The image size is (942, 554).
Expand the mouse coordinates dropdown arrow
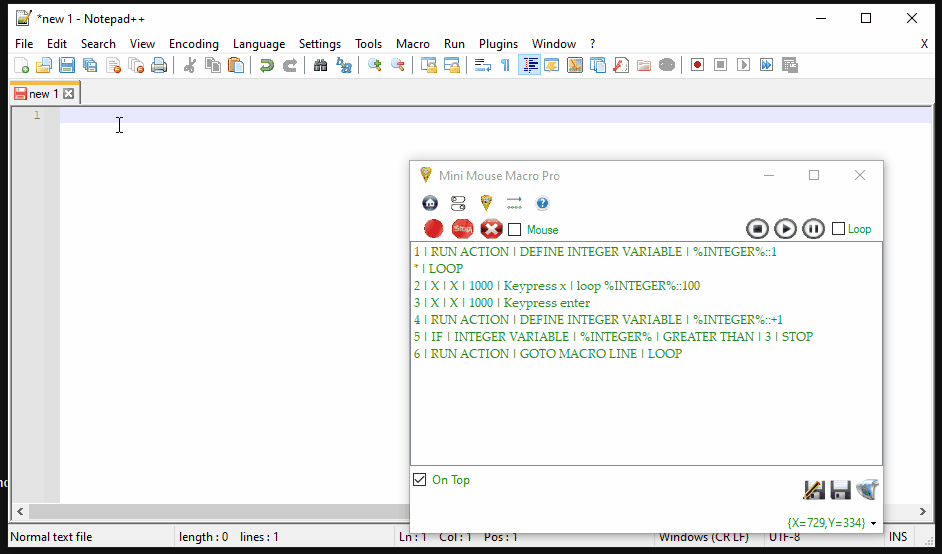point(874,523)
